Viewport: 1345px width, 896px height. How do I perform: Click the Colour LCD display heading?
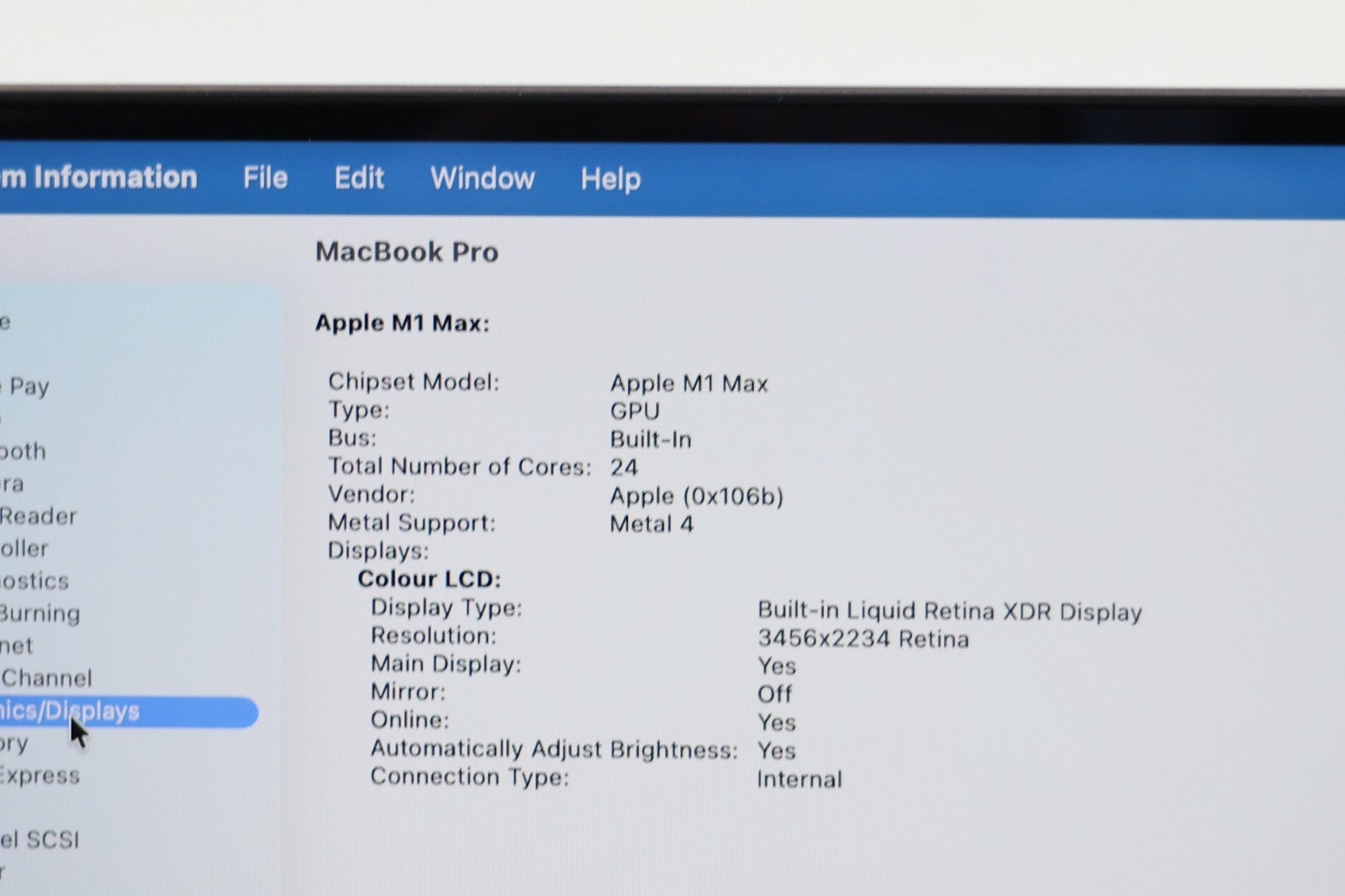tap(429, 579)
